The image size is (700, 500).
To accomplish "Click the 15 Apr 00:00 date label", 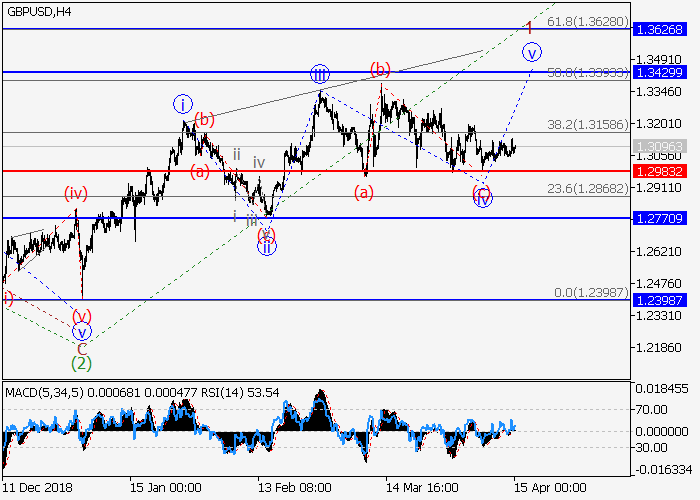I will [x=550, y=488].
